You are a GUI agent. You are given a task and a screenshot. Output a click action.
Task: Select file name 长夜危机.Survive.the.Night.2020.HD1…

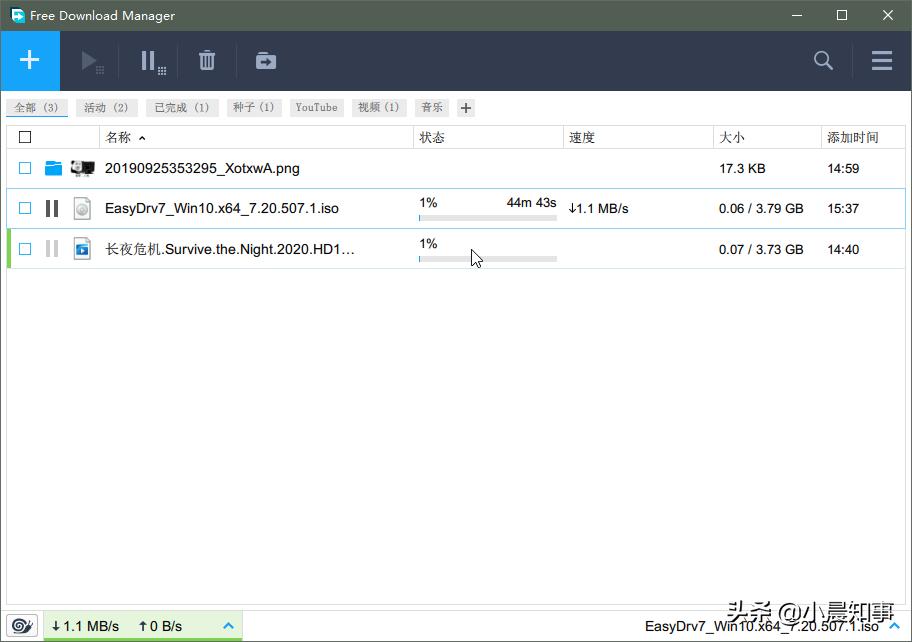point(230,249)
